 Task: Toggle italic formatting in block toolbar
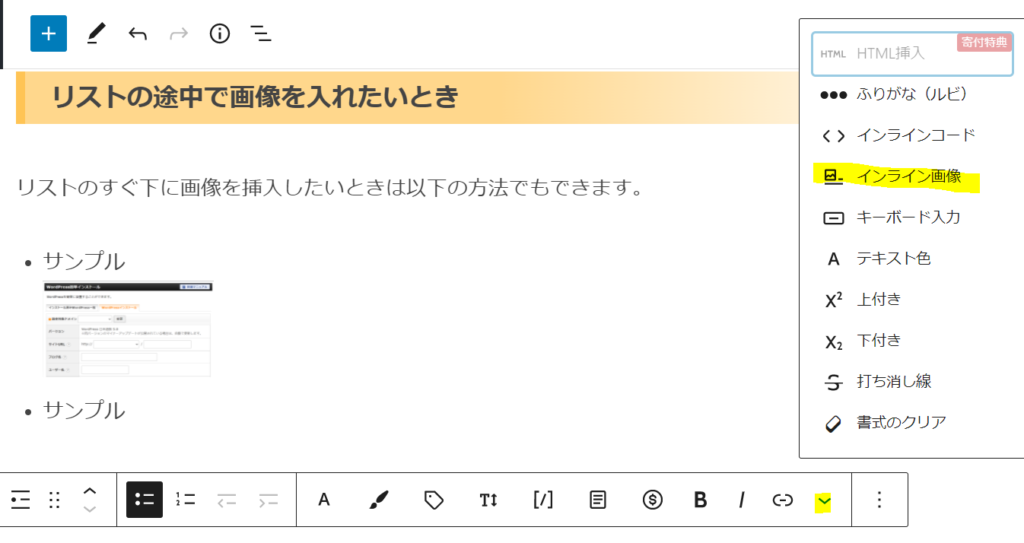[742, 500]
